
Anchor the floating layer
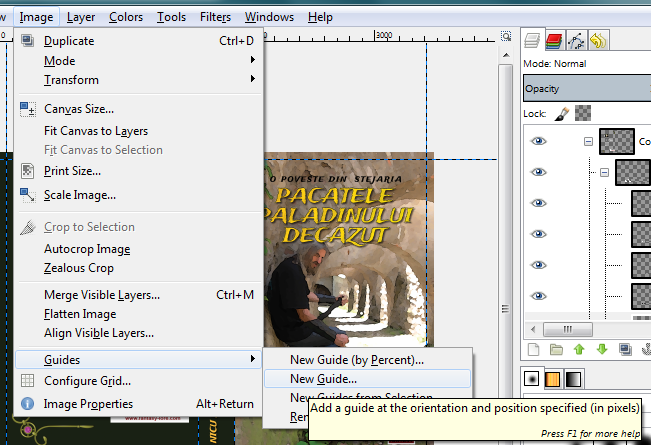[x=646, y=350]
